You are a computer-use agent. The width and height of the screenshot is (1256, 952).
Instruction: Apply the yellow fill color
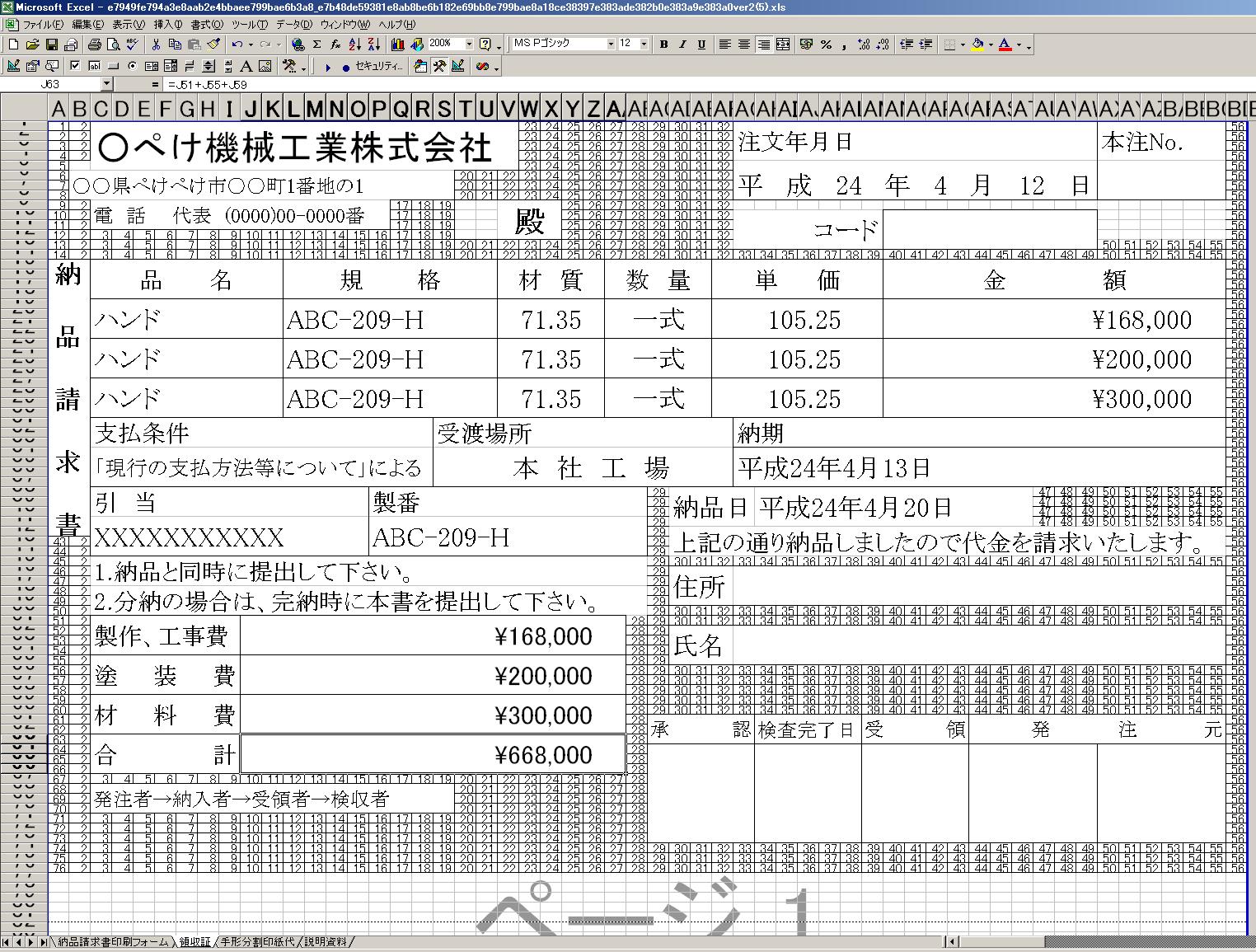point(977,45)
